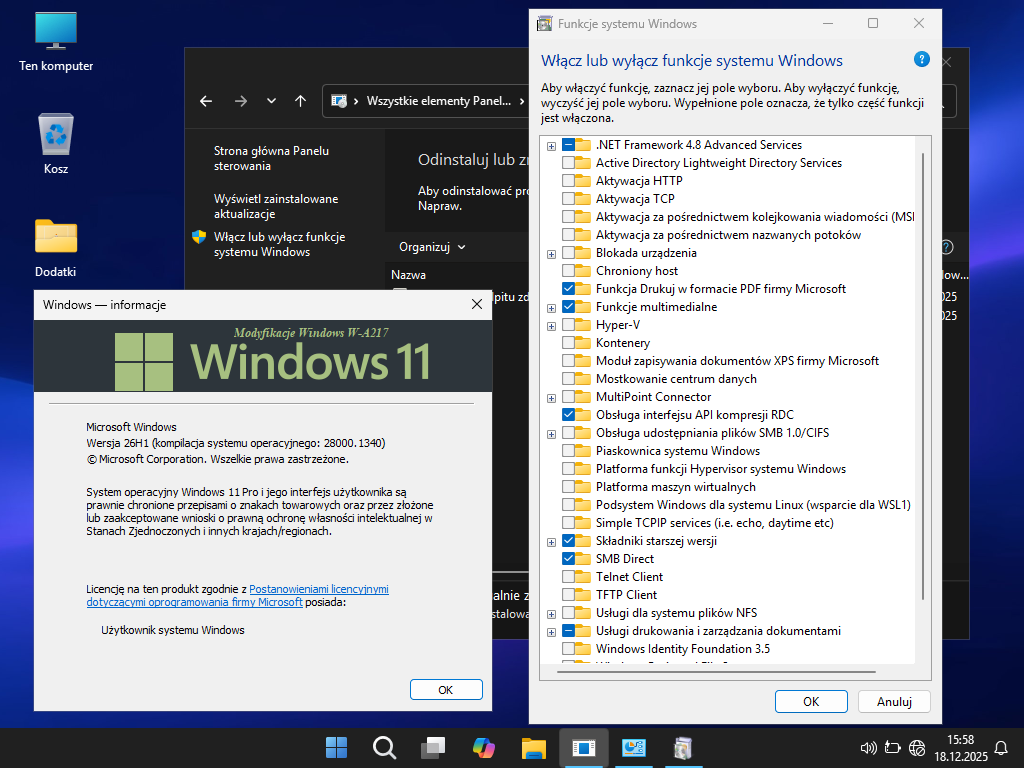The width and height of the screenshot is (1024, 768).
Task: Expand the .NET Framework 4.8 Advanced Services node
Action: (x=551, y=146)
